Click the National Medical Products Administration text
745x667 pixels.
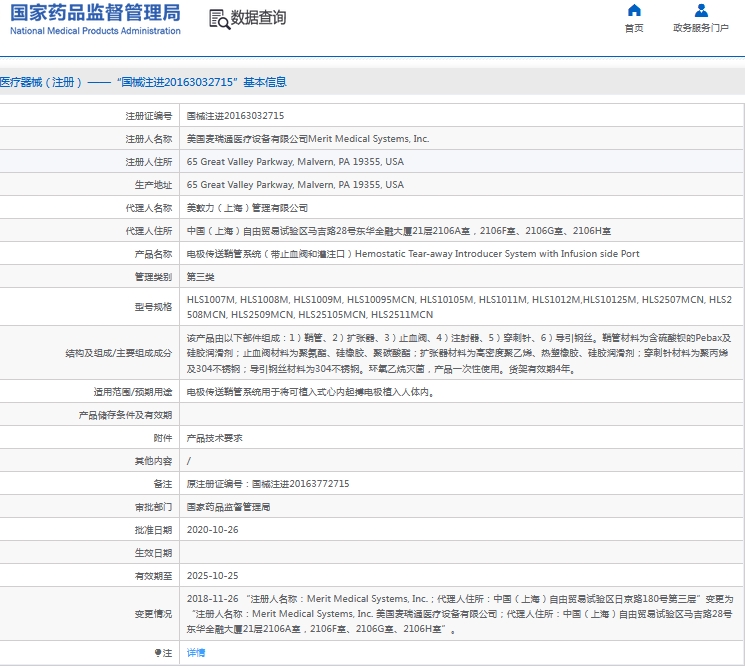95,31
